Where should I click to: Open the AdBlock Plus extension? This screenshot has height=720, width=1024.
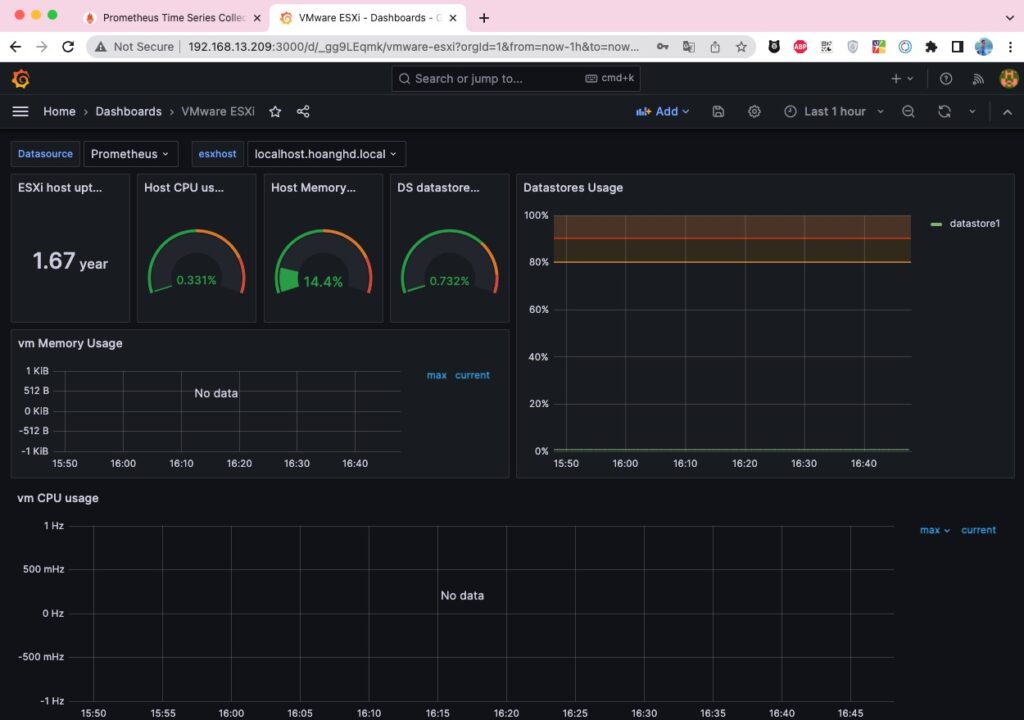[x=800, y=47]
